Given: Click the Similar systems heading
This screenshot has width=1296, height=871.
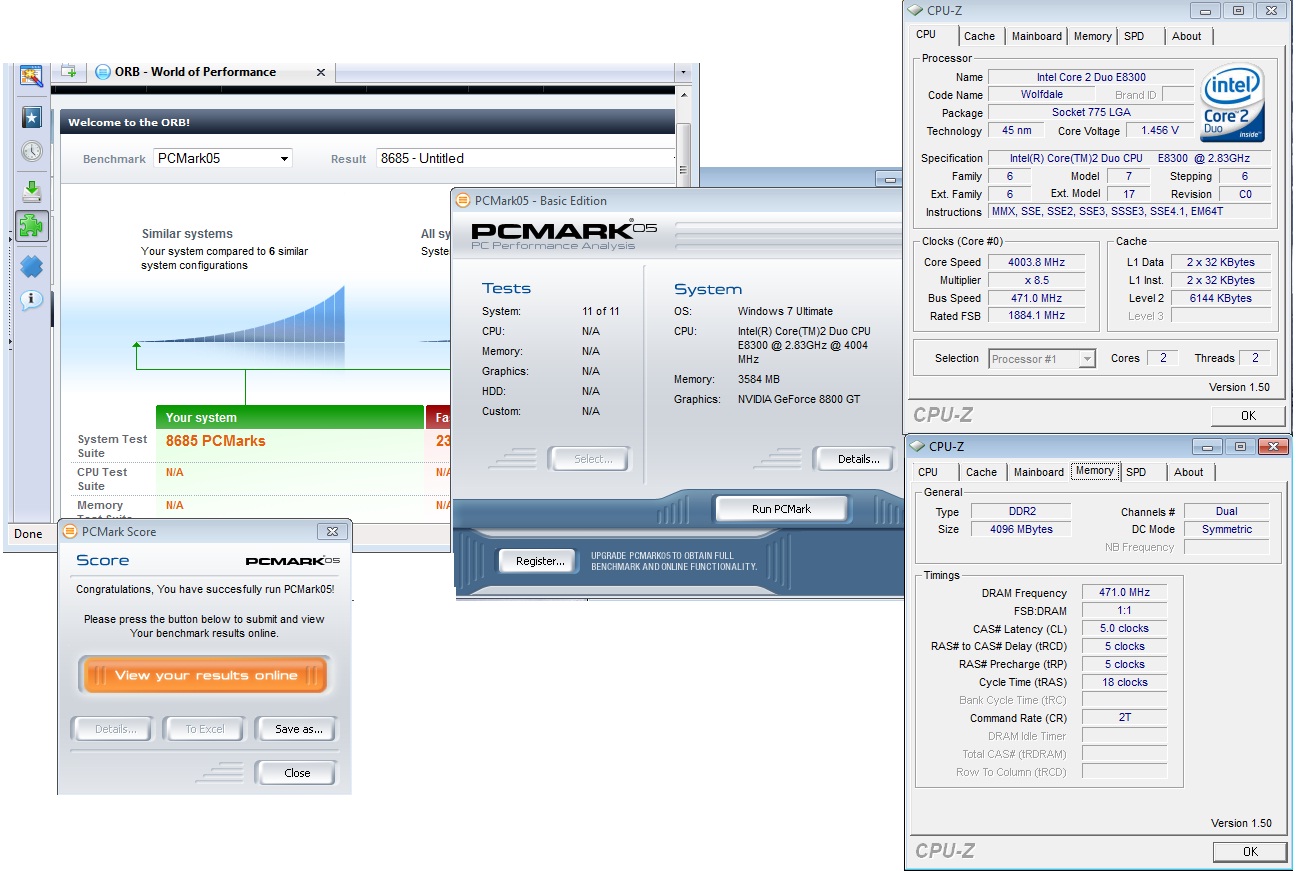Looking at the screenshot, I should 187,234.
